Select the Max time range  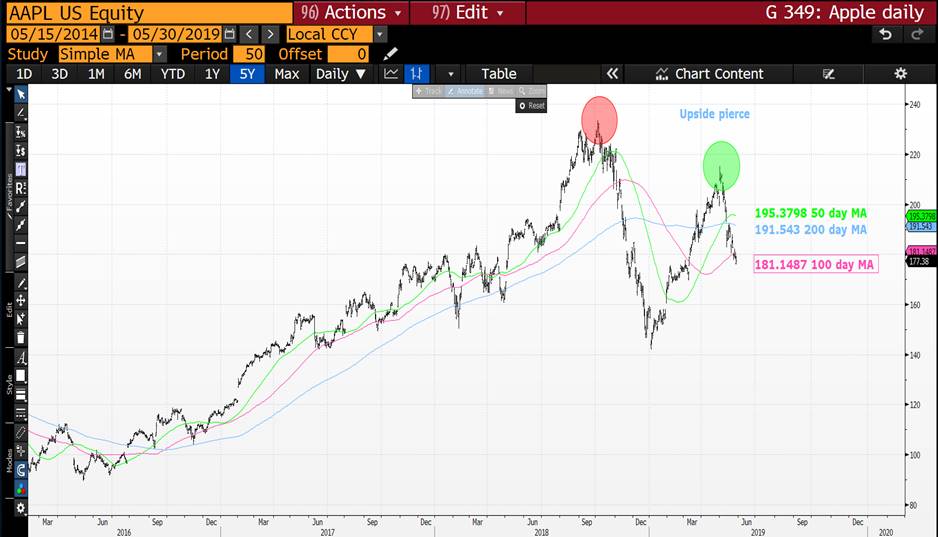[287, 74]
